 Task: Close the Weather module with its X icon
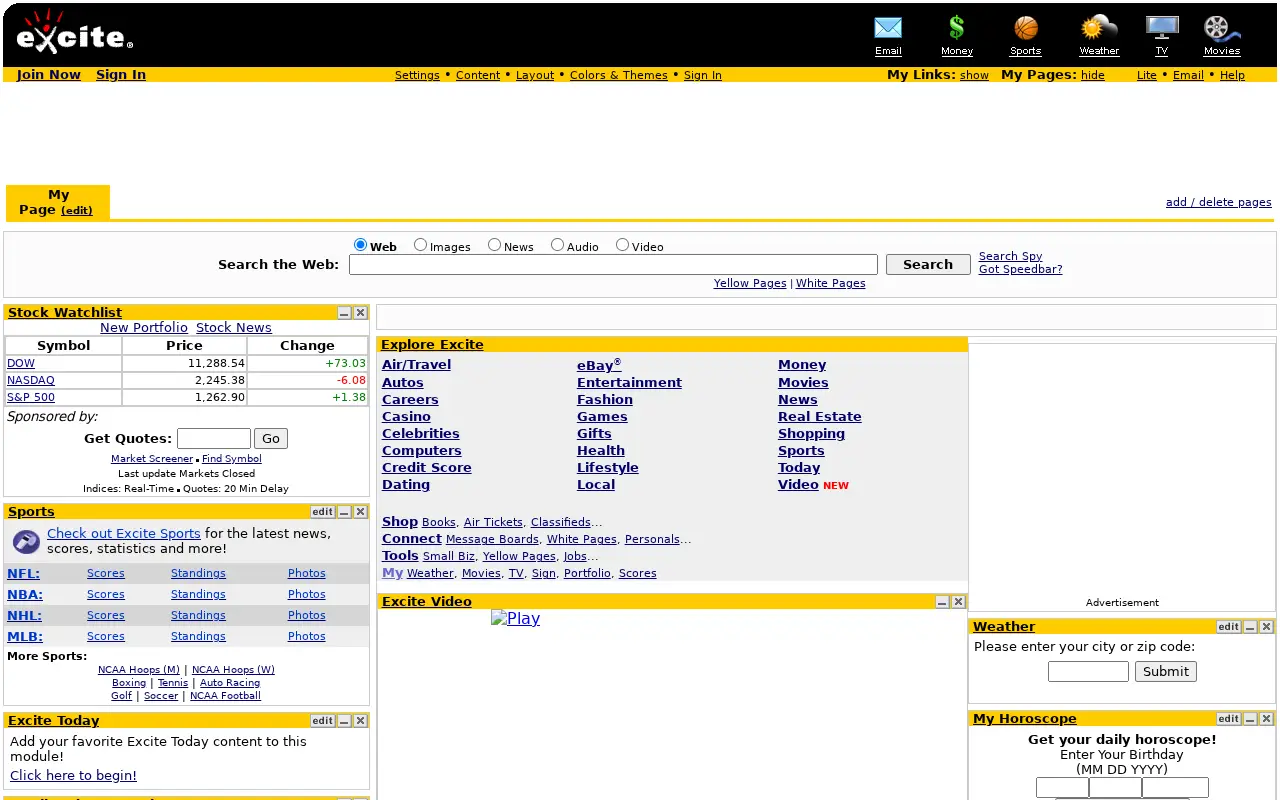[x=1267, y=627]
